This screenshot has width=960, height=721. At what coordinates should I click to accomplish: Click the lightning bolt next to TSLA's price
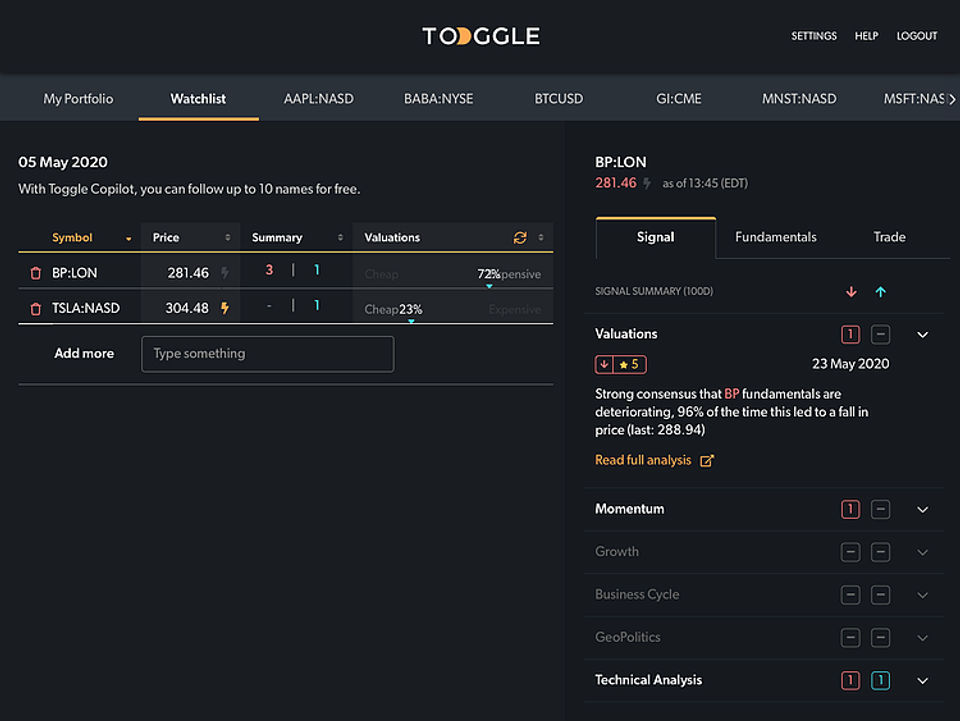(224, 307)
